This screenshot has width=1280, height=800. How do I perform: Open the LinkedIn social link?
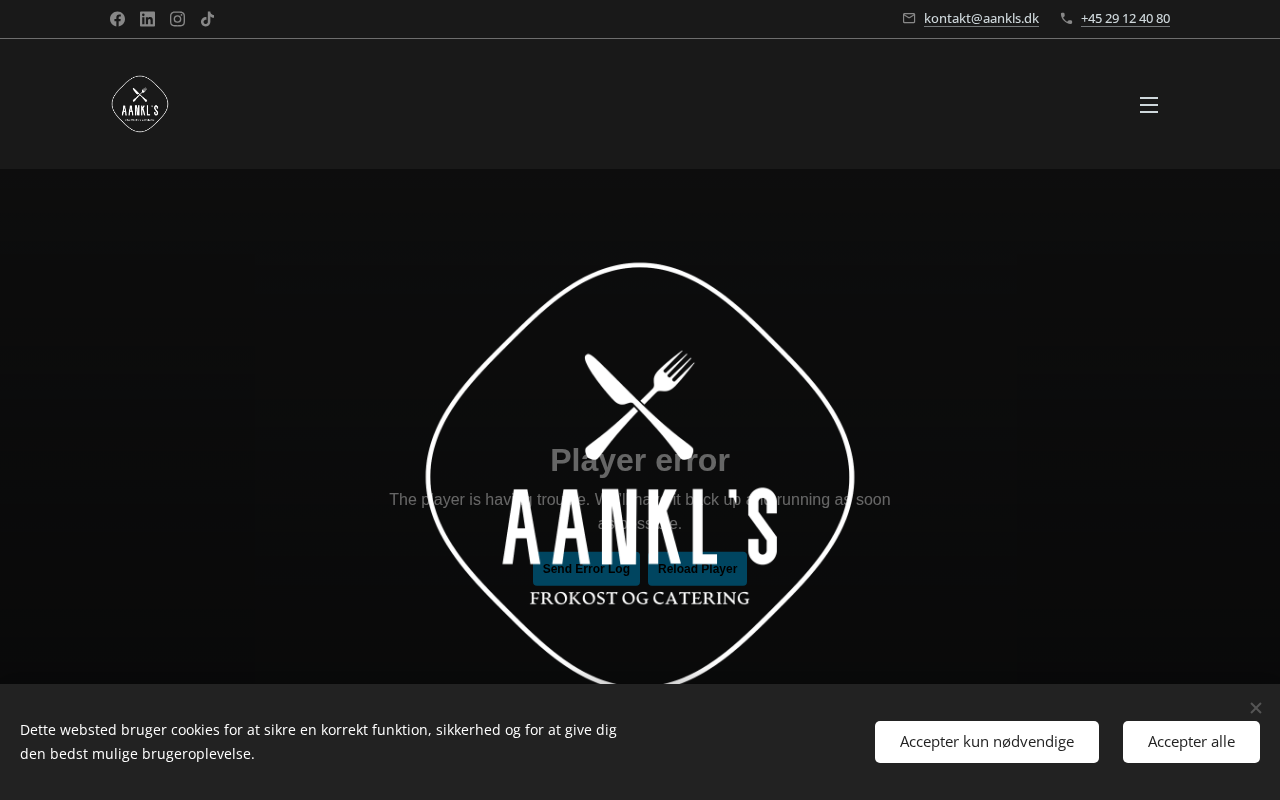tap(147, 19)
